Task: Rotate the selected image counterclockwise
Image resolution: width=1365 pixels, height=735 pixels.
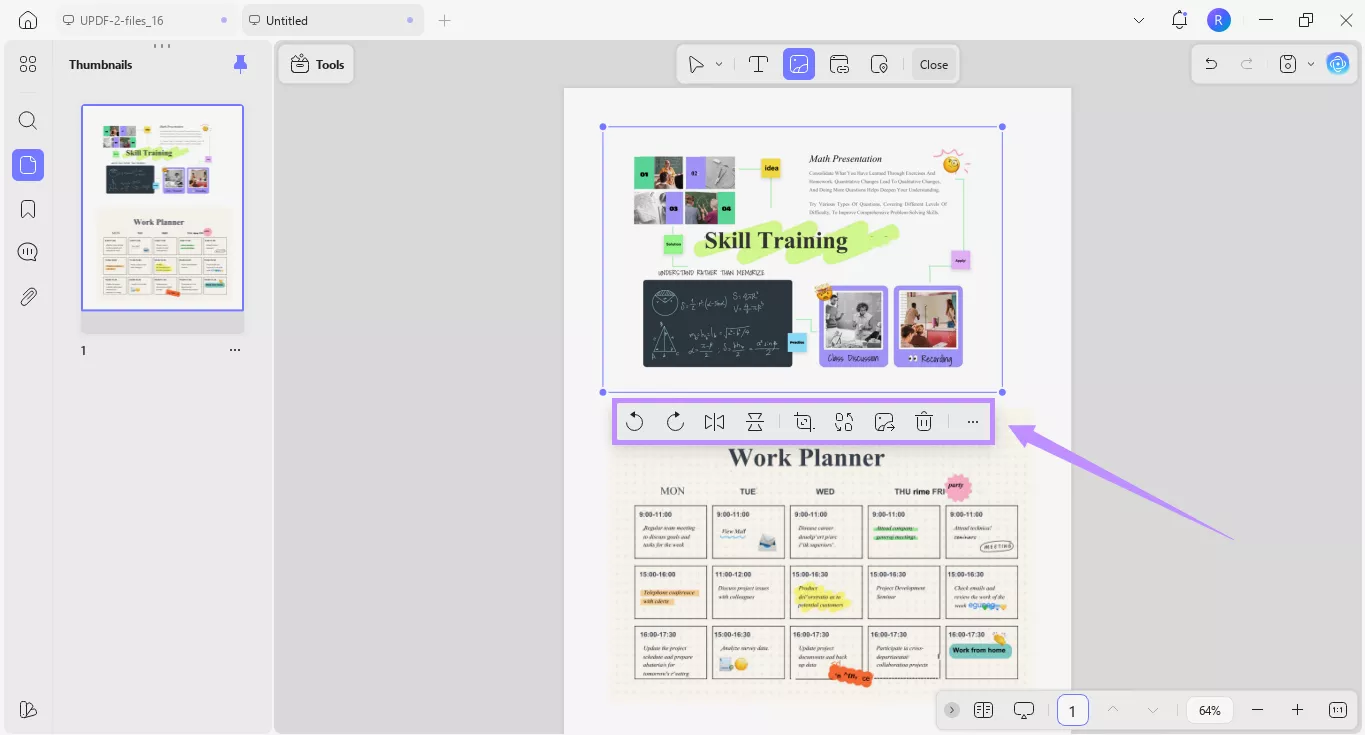Action: pos(635,421)
